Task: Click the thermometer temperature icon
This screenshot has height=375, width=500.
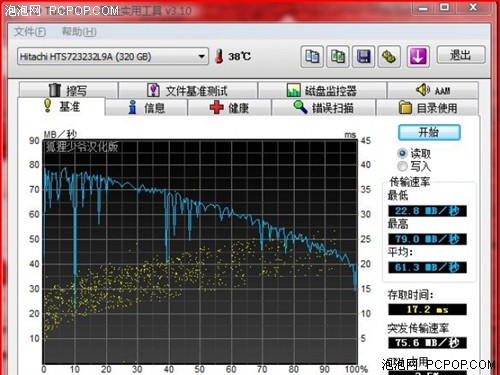Action: point(219,56)
